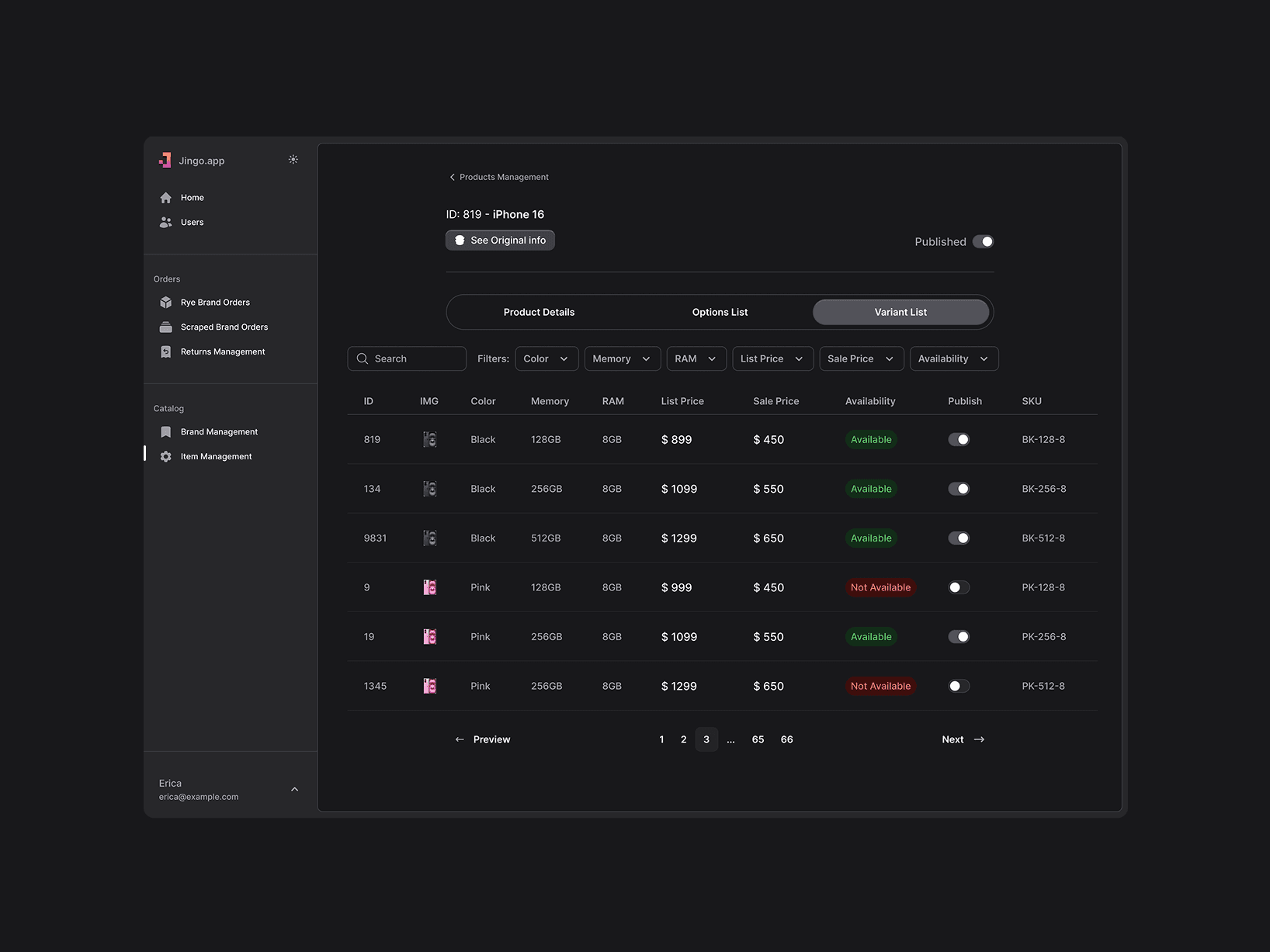Enable publish toggle for SKU PK-128-8

coord(959,588)
